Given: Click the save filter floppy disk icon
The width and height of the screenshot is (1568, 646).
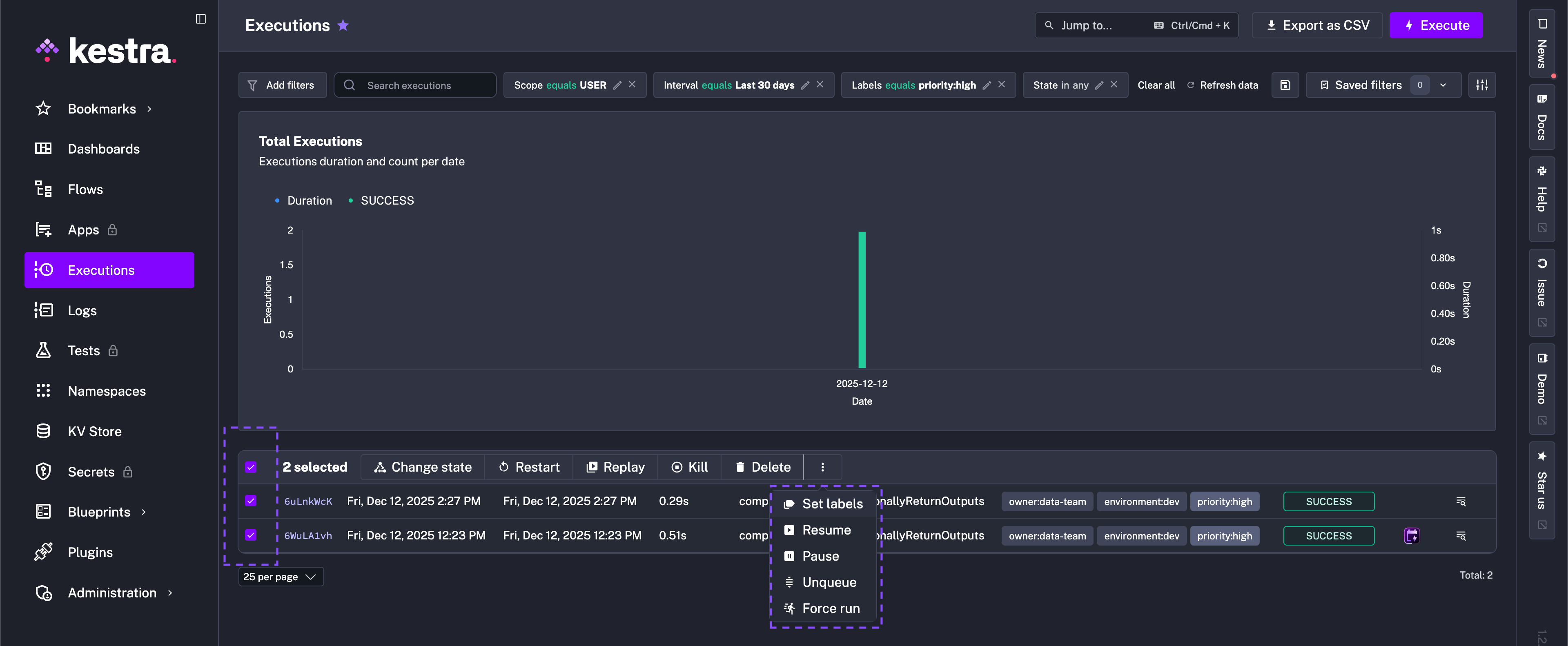Looking at the screenshot, I should tap(1285, 85).
